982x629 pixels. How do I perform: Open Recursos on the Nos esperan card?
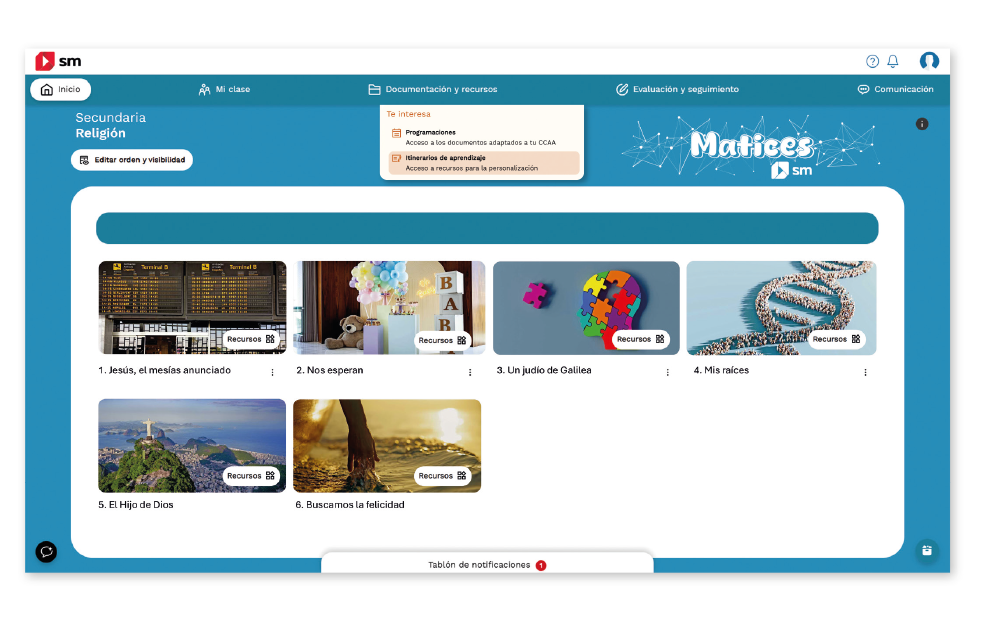(442, 340)
